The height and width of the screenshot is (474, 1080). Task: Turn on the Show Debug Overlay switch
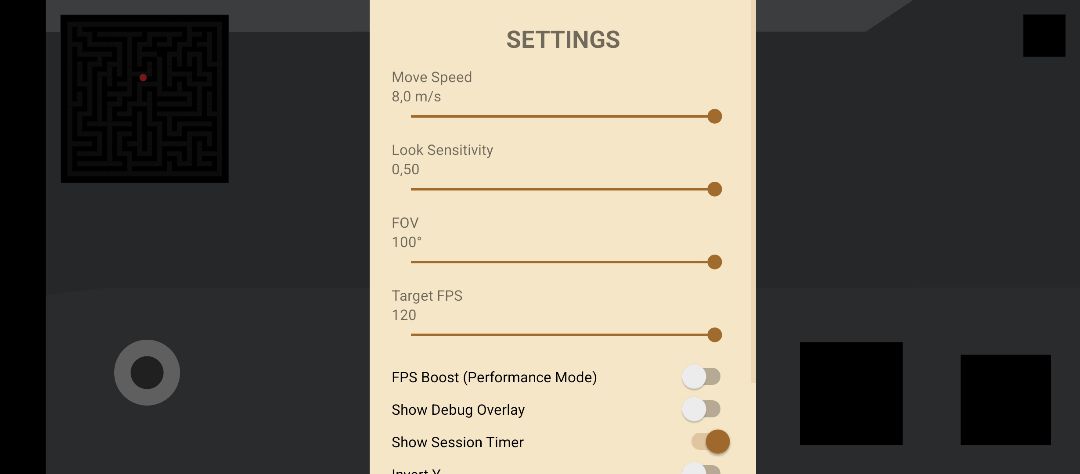pos(701,409)
